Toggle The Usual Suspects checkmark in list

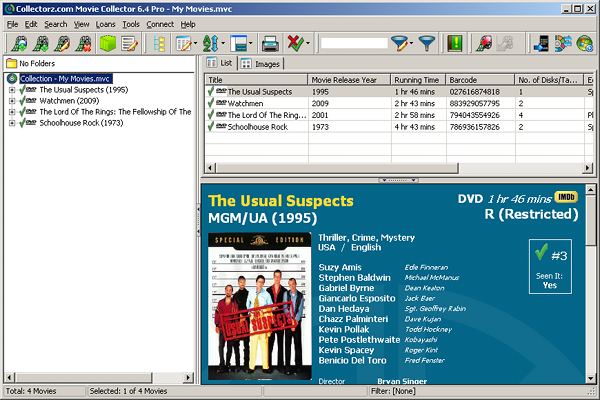pos(210,91)
